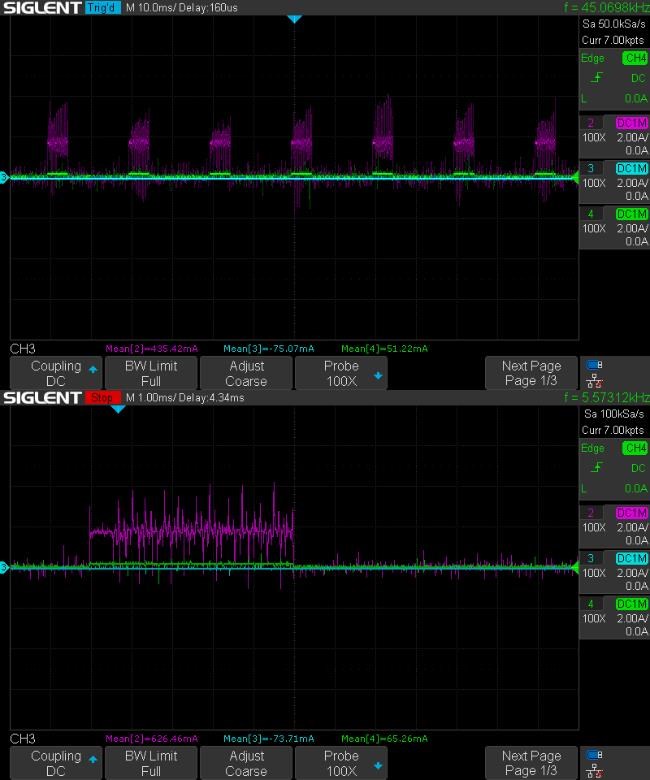Toggle Adjust Coarse in the Stop capture

(246, 763)
